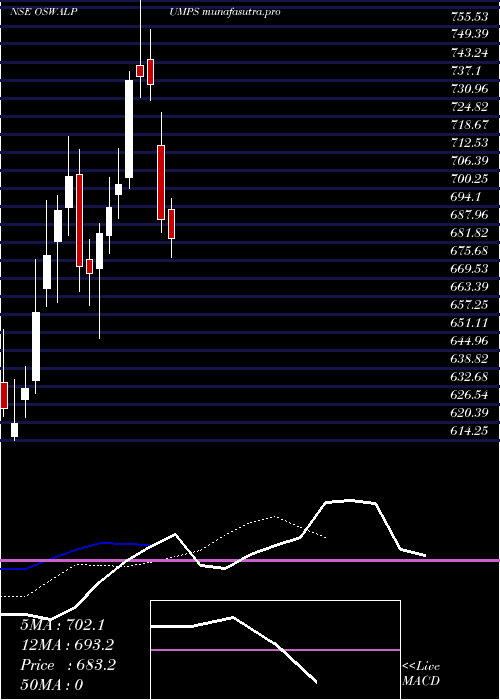Select the 755.53 price axis label
500x700 pixels.
(469, 17)
